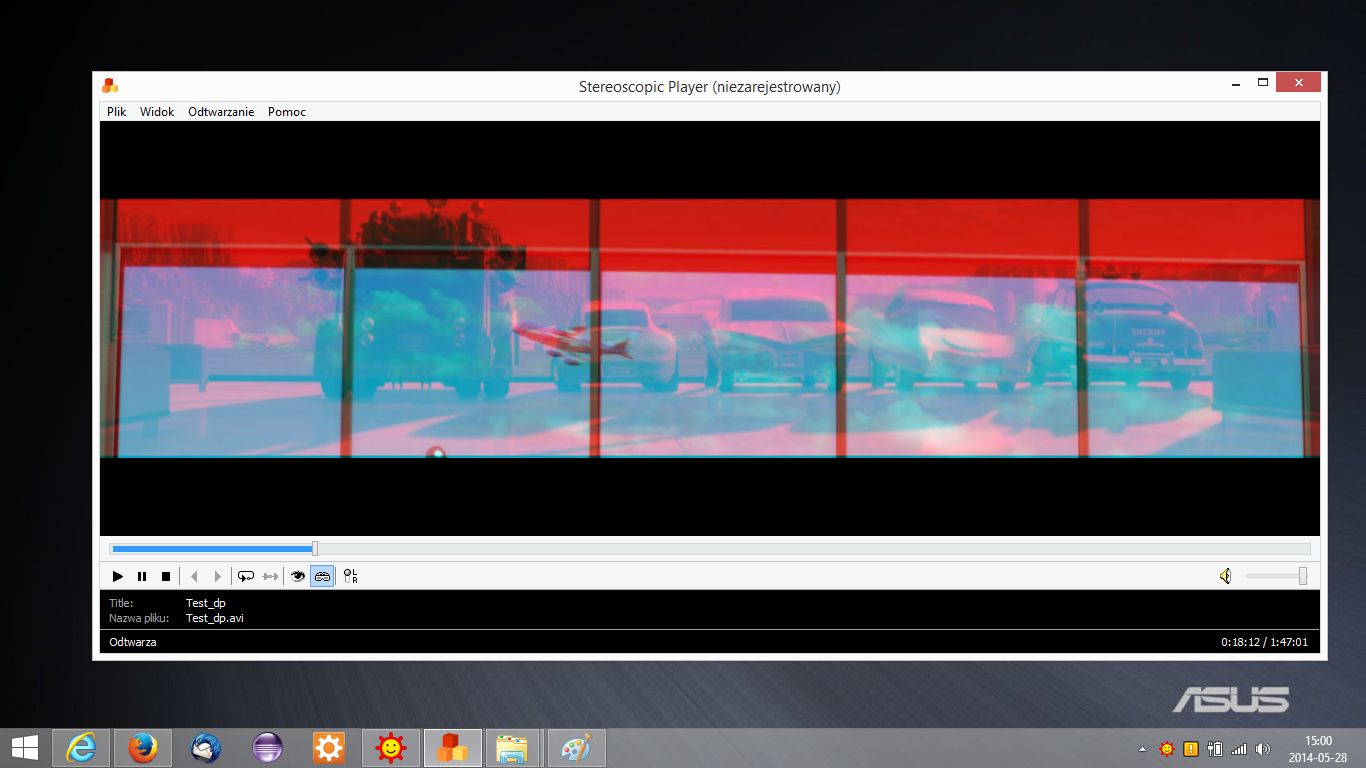
Task: Open Thunderbird mail from taskbar
Action: tap(205, 748)
